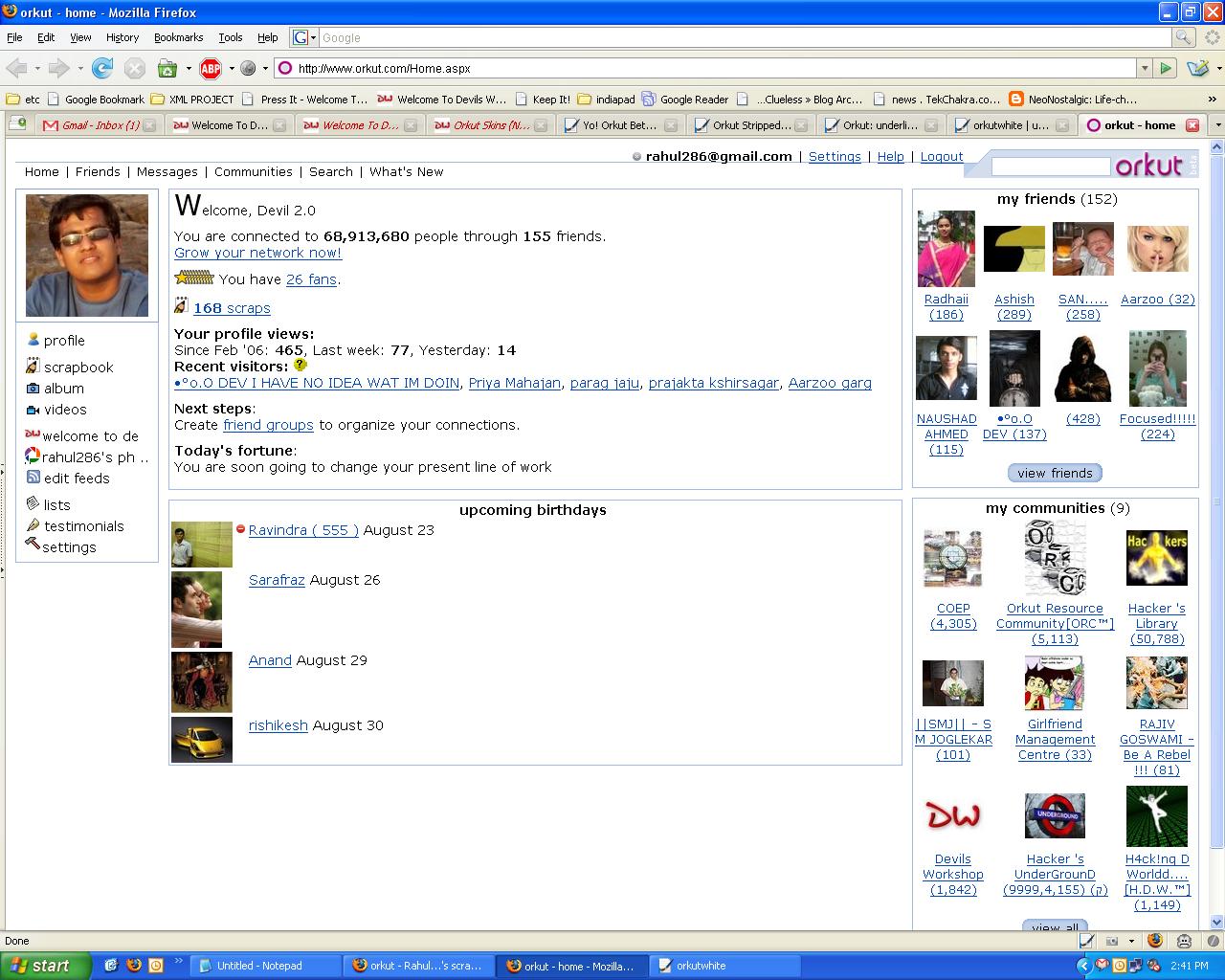Open the File menu
Viewport: 1225px width, 980px height.
point(14,37)
